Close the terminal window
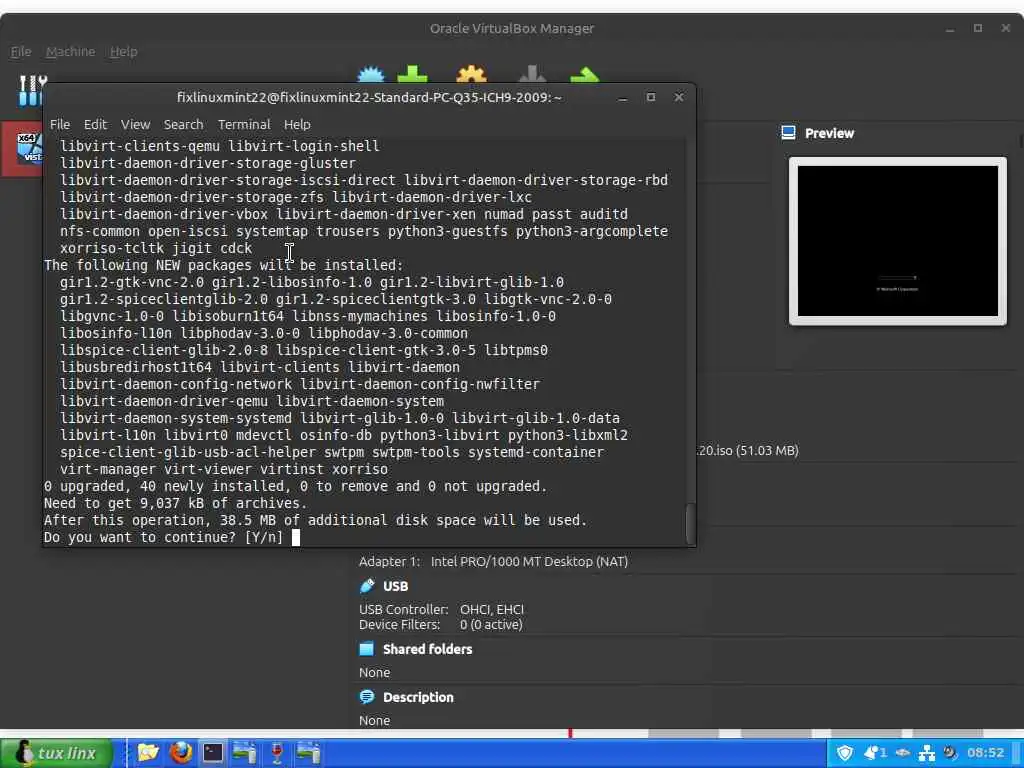 (x=679, y=97)
